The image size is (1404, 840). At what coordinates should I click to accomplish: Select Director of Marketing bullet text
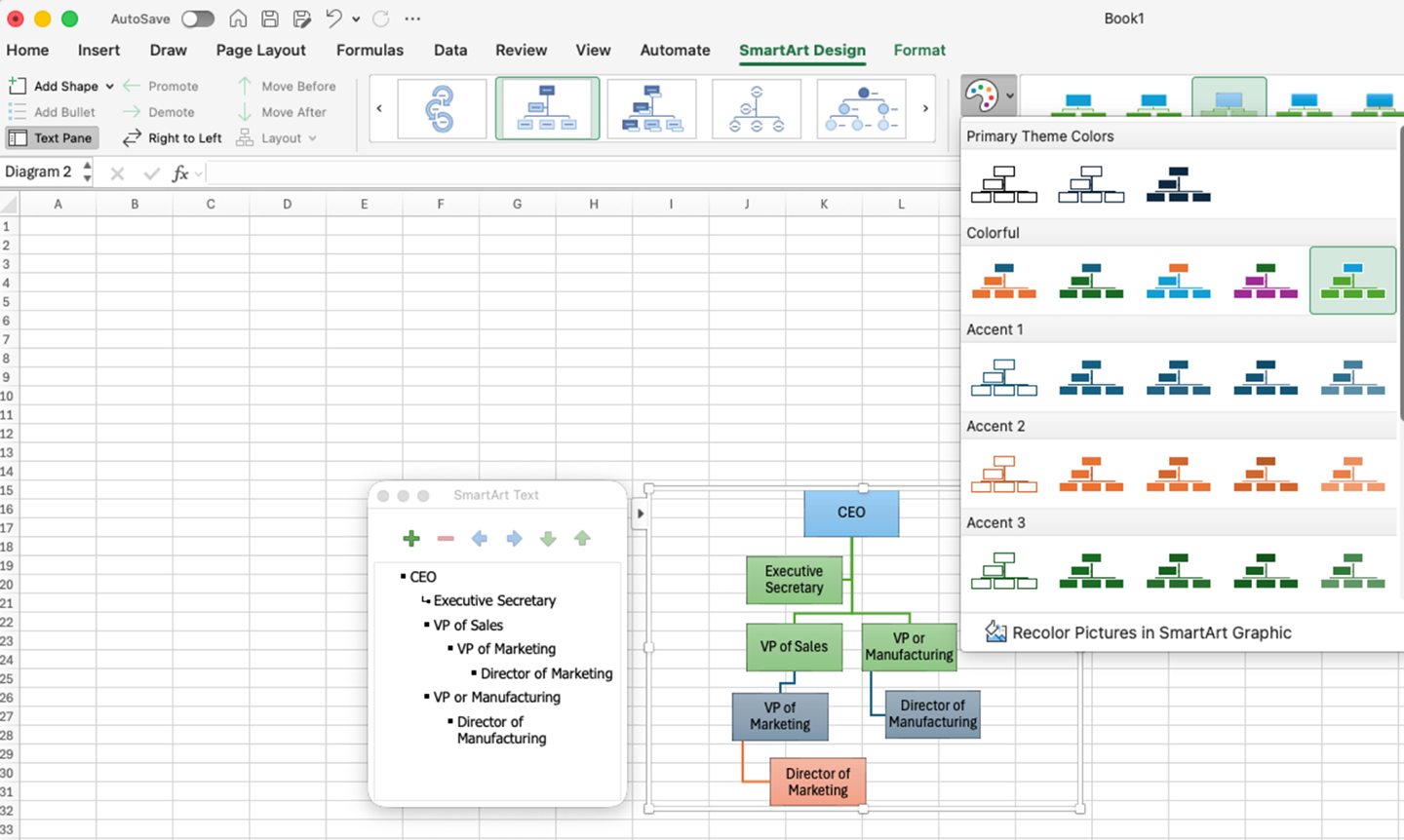546,673
